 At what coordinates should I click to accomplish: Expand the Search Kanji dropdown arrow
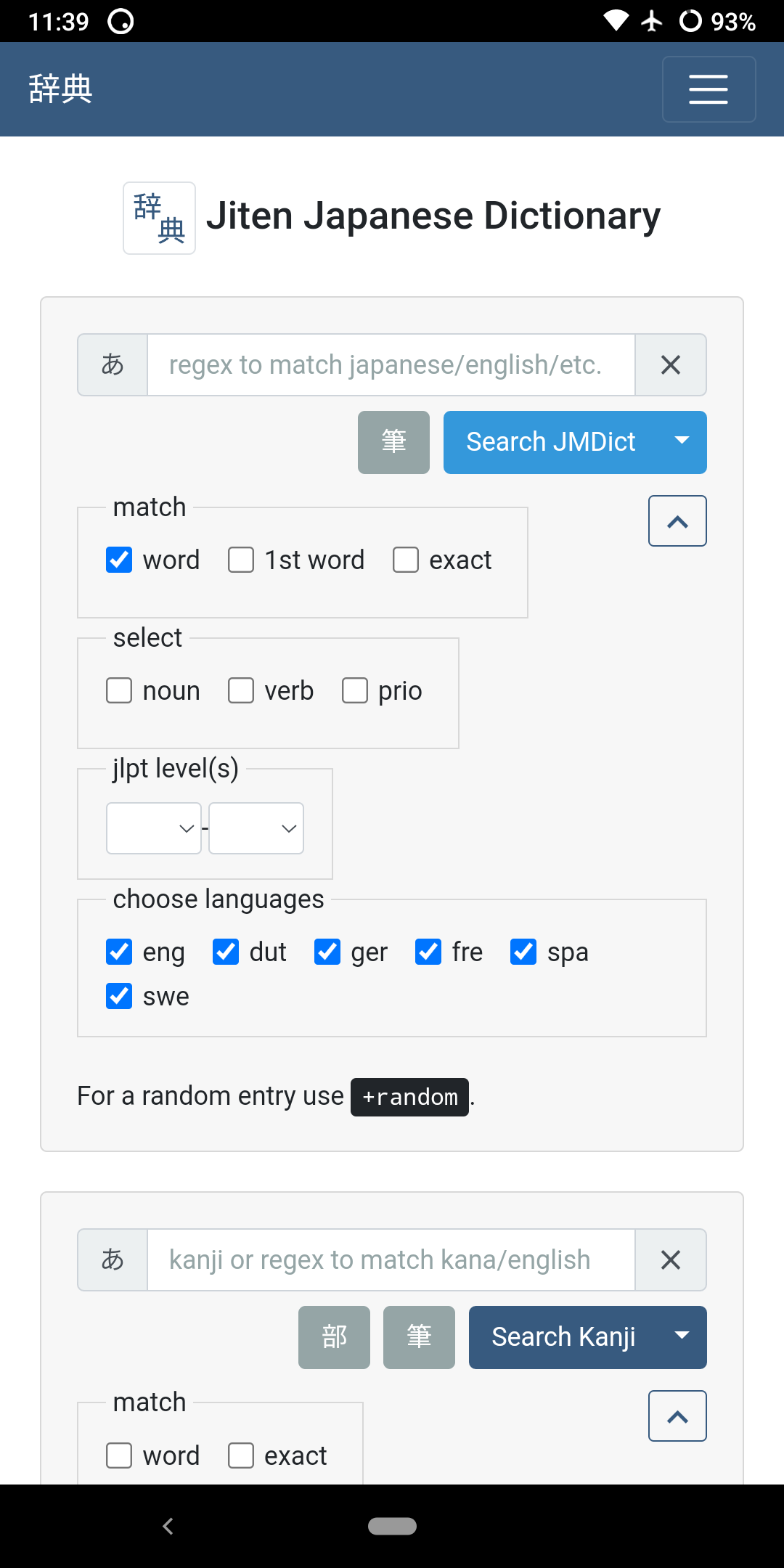coord(682,1337)
